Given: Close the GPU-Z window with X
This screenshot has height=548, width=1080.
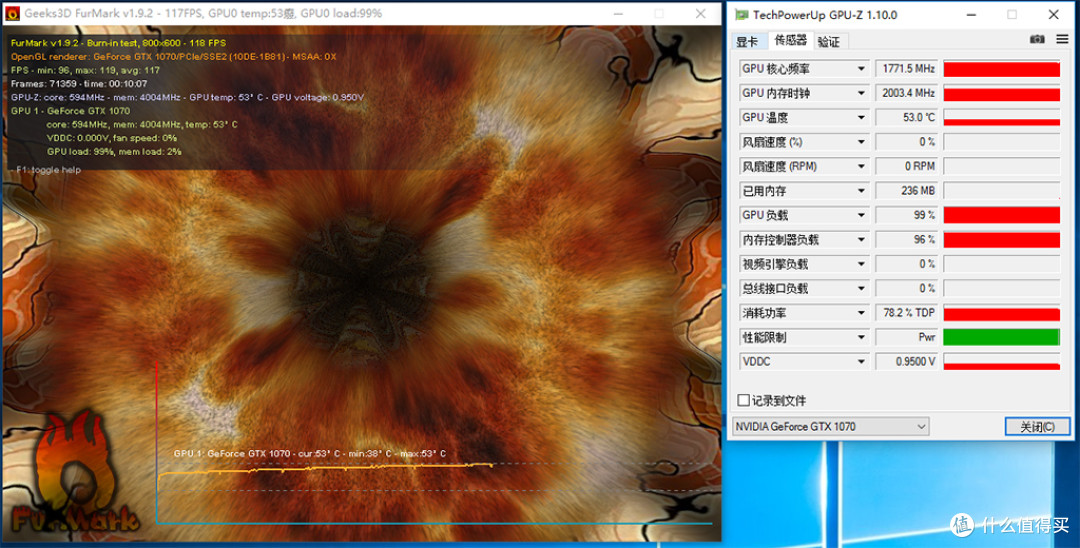Looking at the screenshot, I should pos(1053,14).
